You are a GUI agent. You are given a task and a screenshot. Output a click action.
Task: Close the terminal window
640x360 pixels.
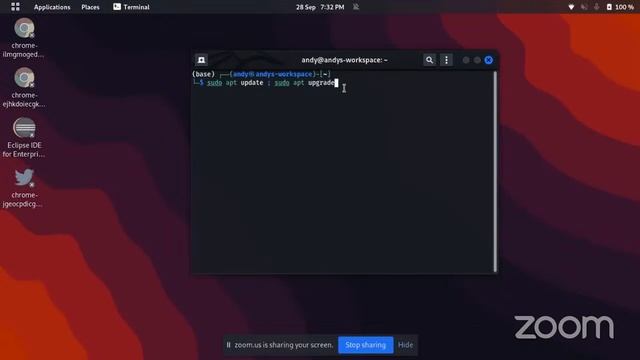click(489, 60)
